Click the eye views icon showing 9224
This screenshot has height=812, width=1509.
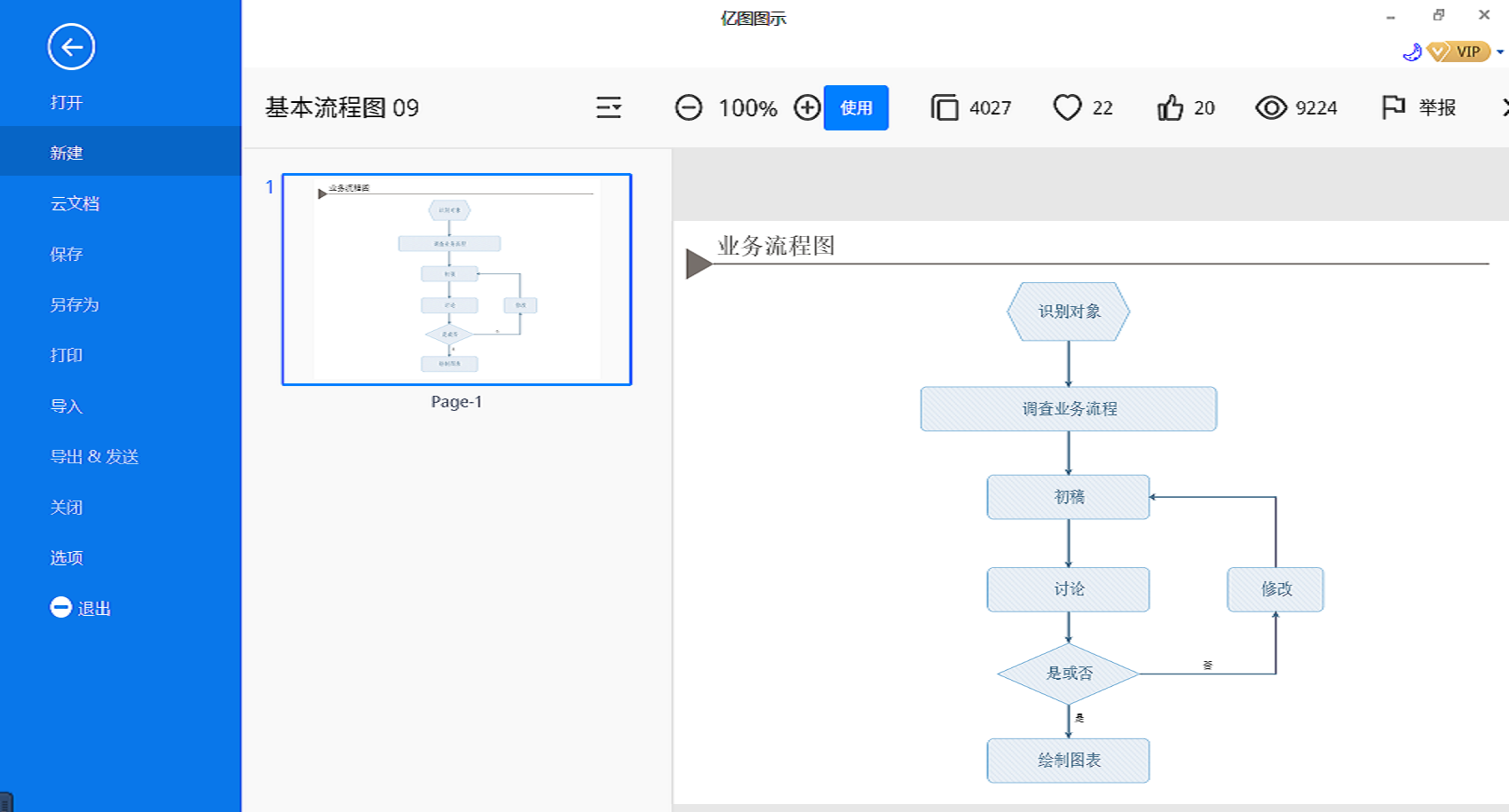(x=1271, y=107)
